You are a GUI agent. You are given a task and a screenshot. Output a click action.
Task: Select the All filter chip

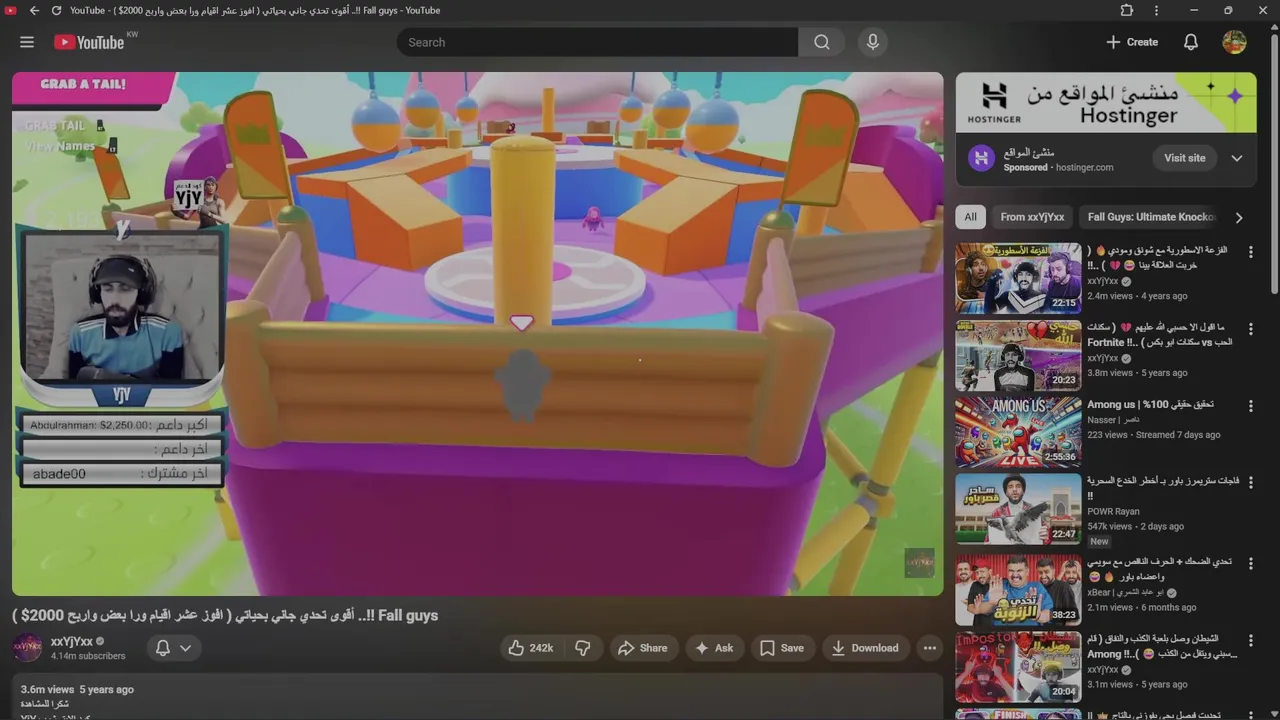tap(970, 217)
